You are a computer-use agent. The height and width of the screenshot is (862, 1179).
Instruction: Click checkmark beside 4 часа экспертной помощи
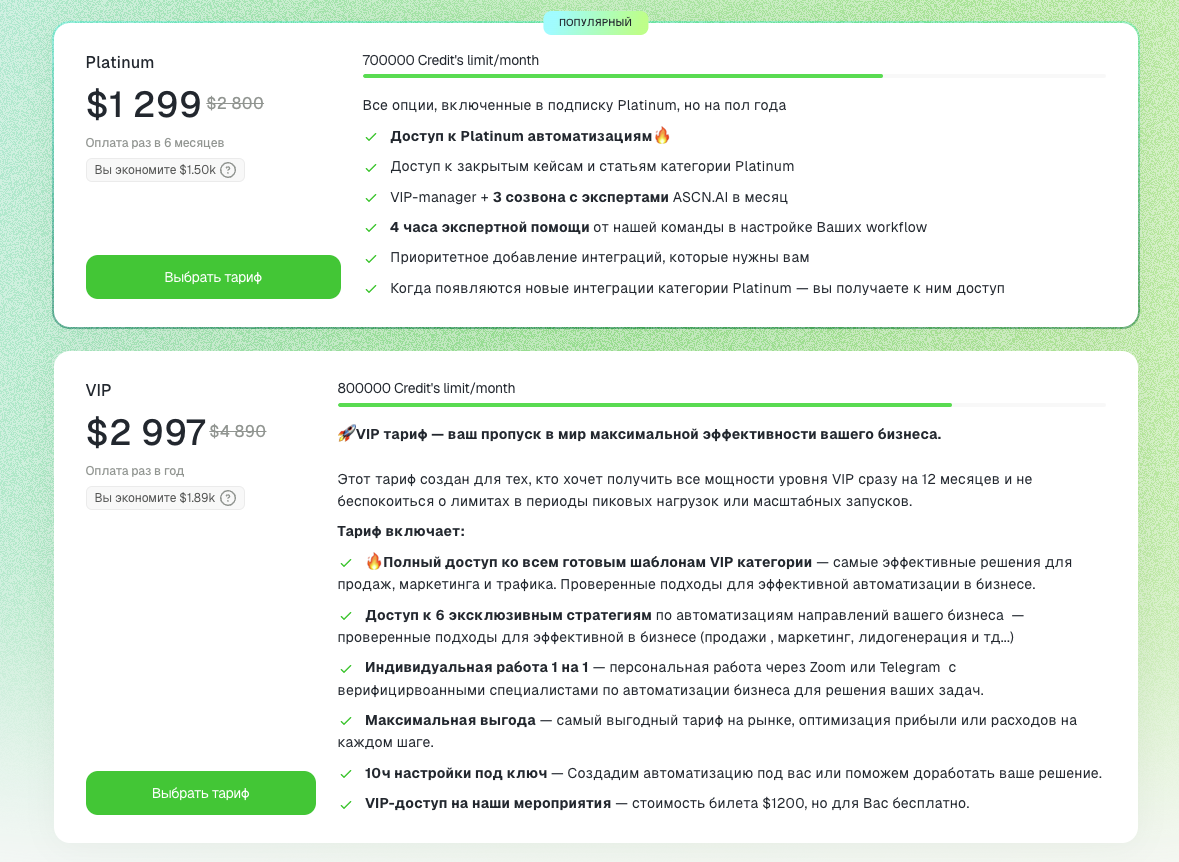pyautogui.click(x=371, y=228)
